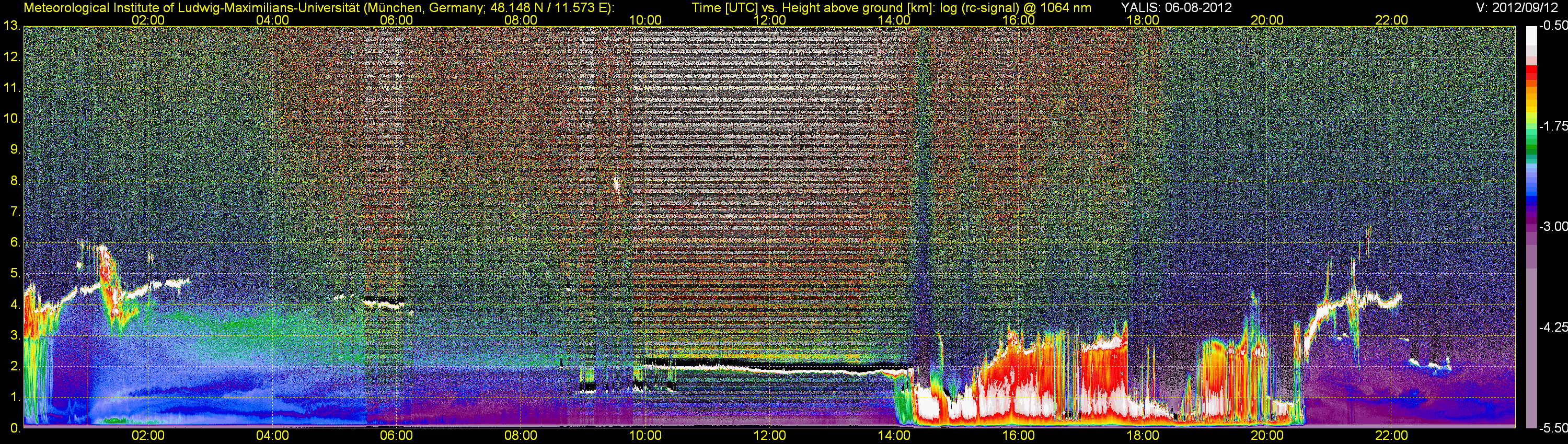Image resolution: width=1568 pixels, height=444 pixels.
Task: Click the '08:00' label on the top time axis
Action: [521, 20]
